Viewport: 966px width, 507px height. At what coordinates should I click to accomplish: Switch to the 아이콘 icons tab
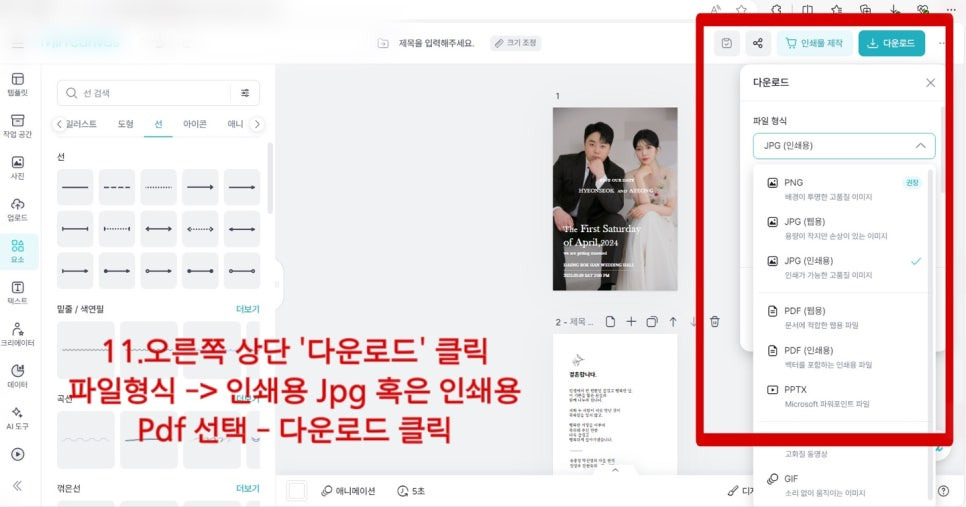195,124
